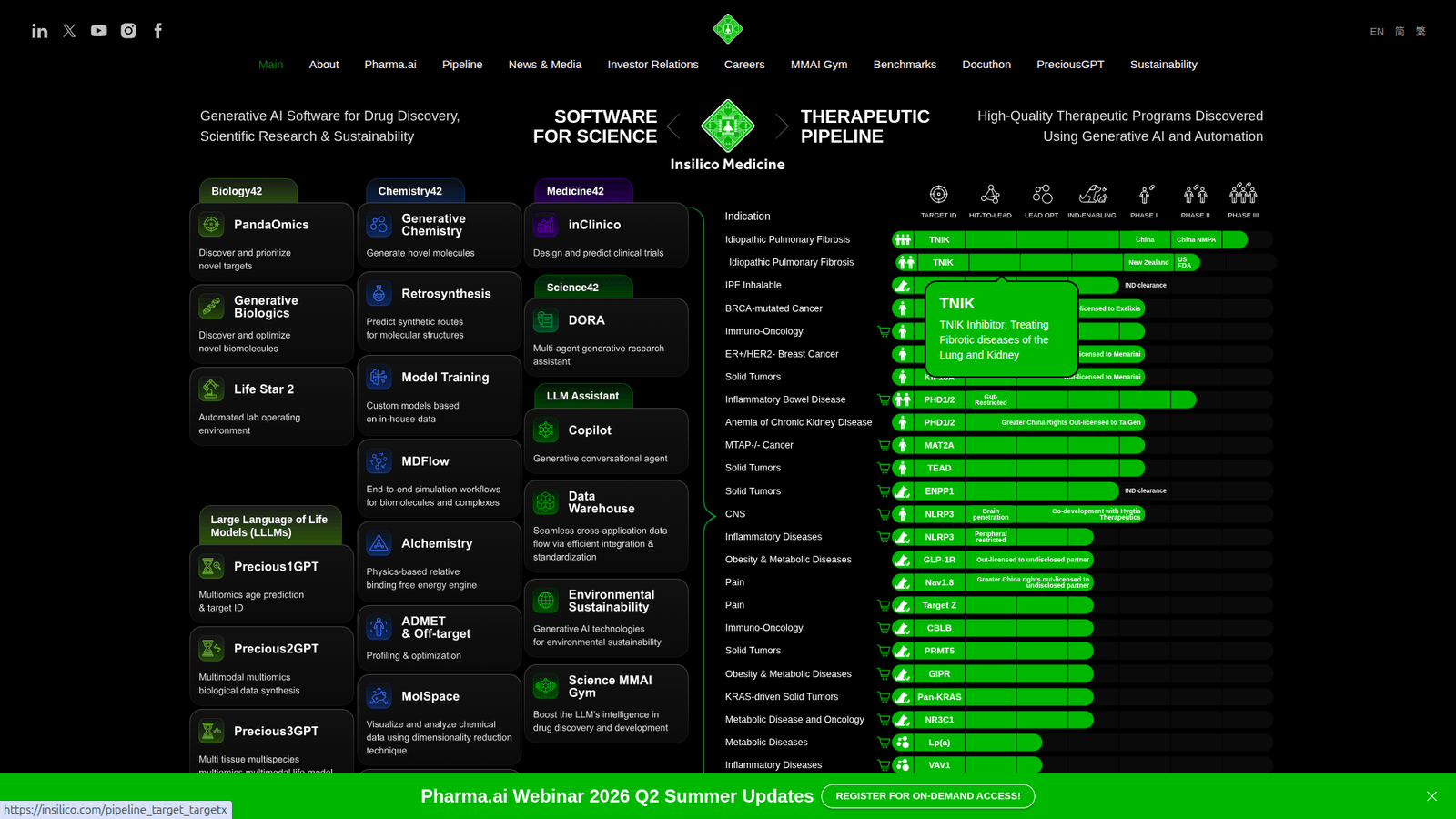The image size is (1456, 819).
Task: Open the Investor Relations menu
Action: [653, 65]
